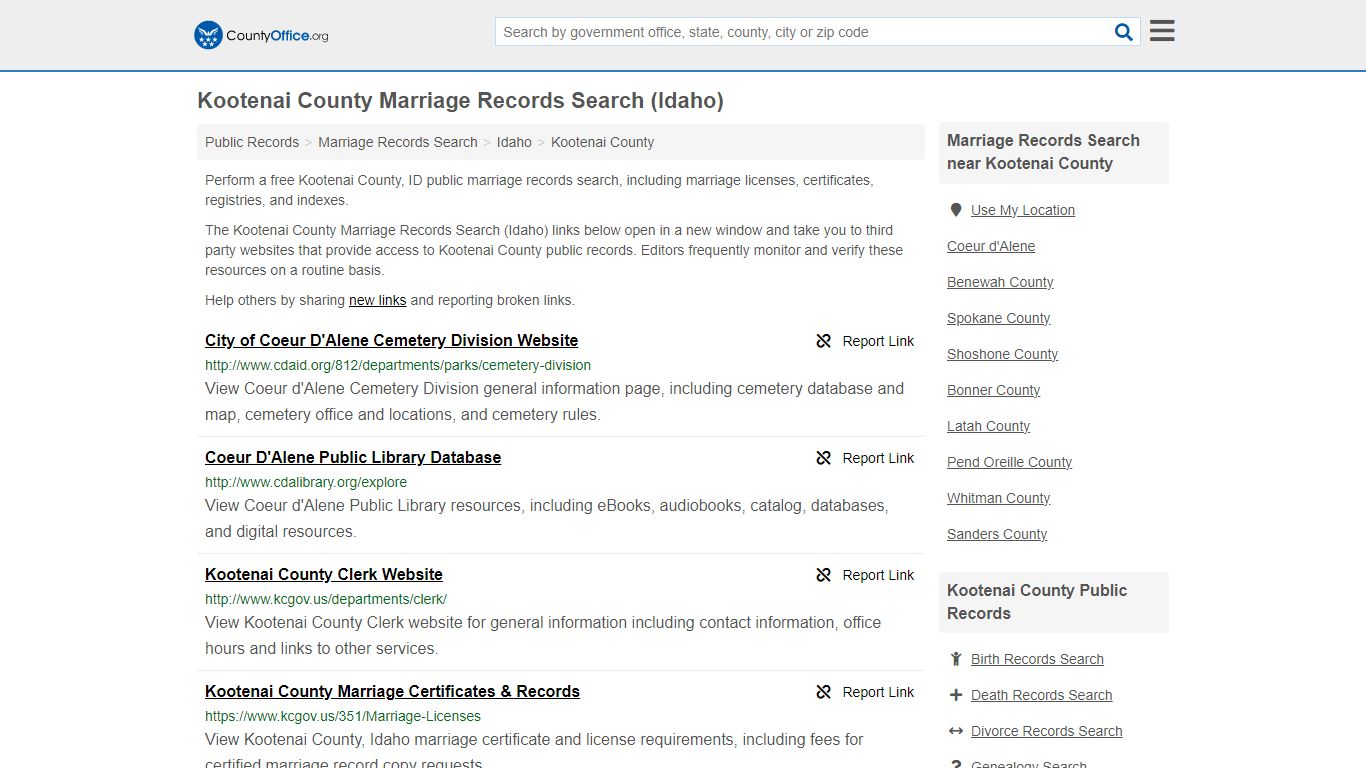Click the Death Records cross icon
The image size is (1366, 768).
tap(956, 695)
